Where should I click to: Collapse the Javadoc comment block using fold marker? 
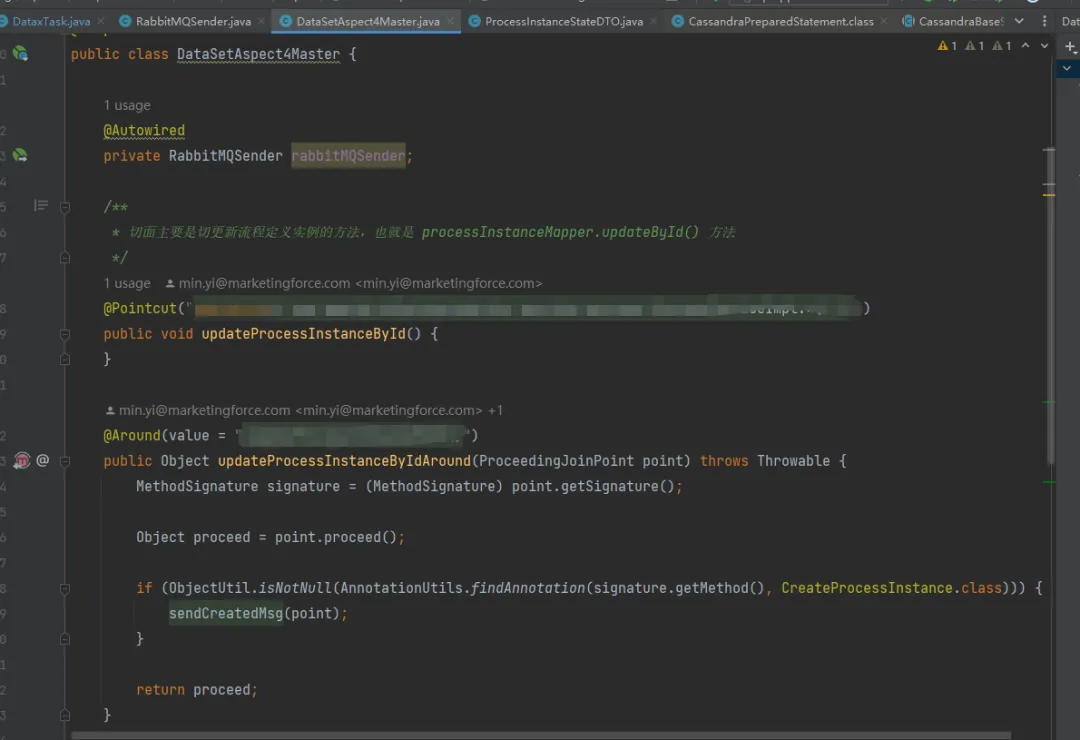(x=65, y=207)
